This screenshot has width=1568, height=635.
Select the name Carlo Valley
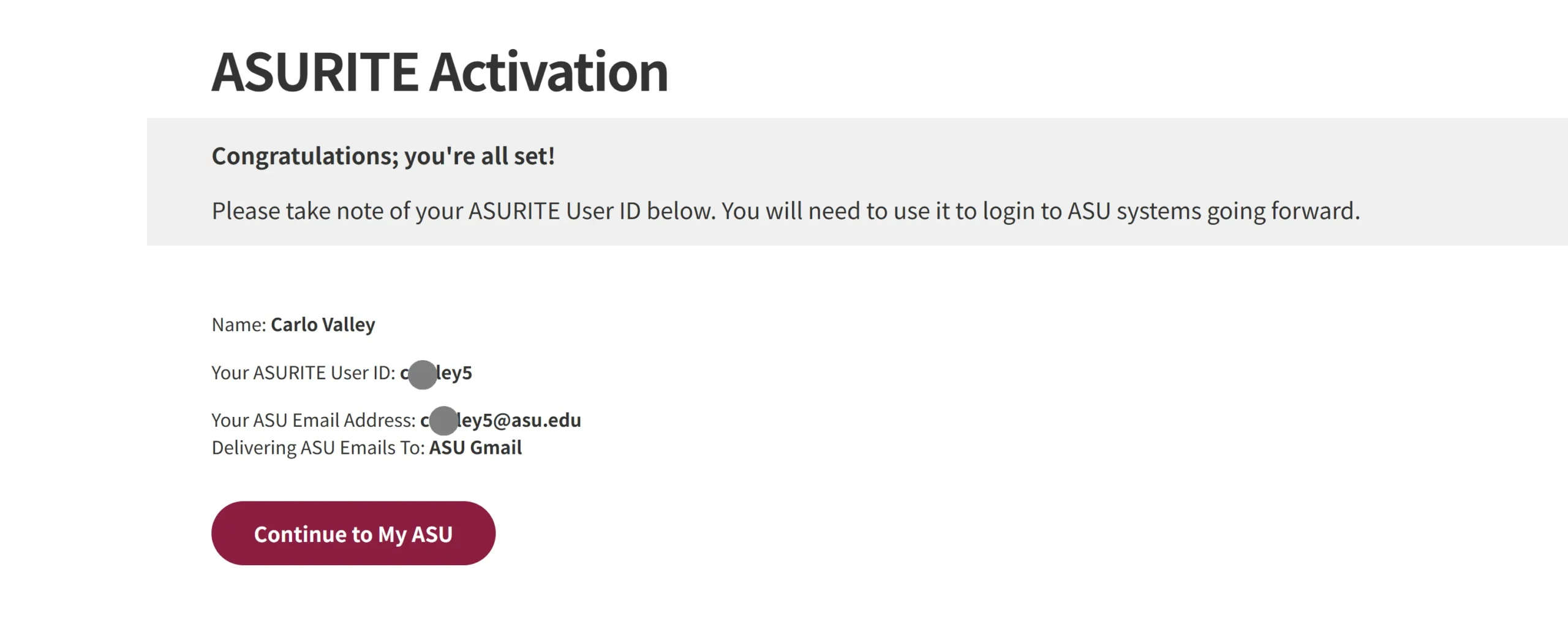coord(323,325)
